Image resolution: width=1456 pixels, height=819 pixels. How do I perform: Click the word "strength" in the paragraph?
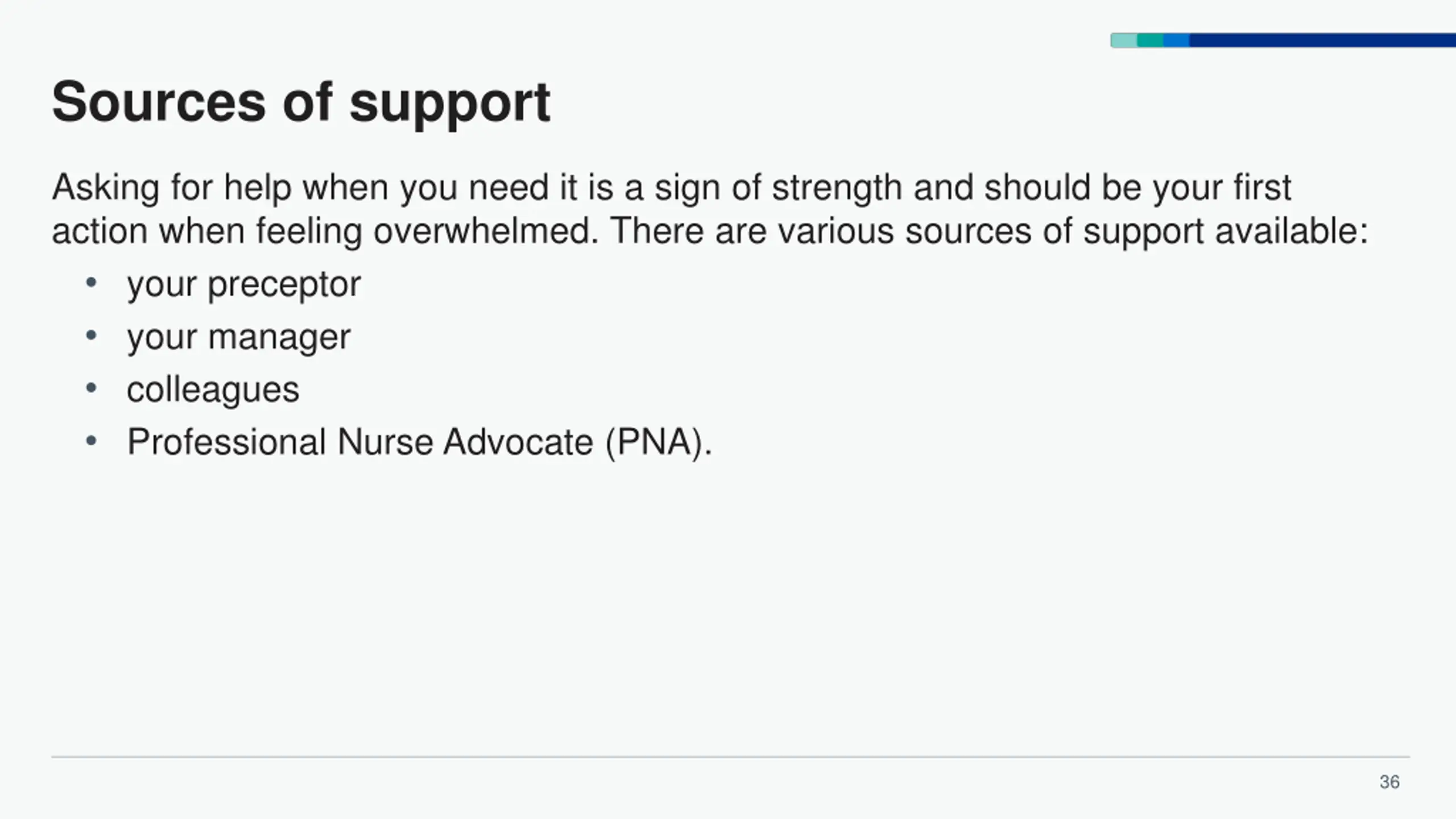coord(837,188)
